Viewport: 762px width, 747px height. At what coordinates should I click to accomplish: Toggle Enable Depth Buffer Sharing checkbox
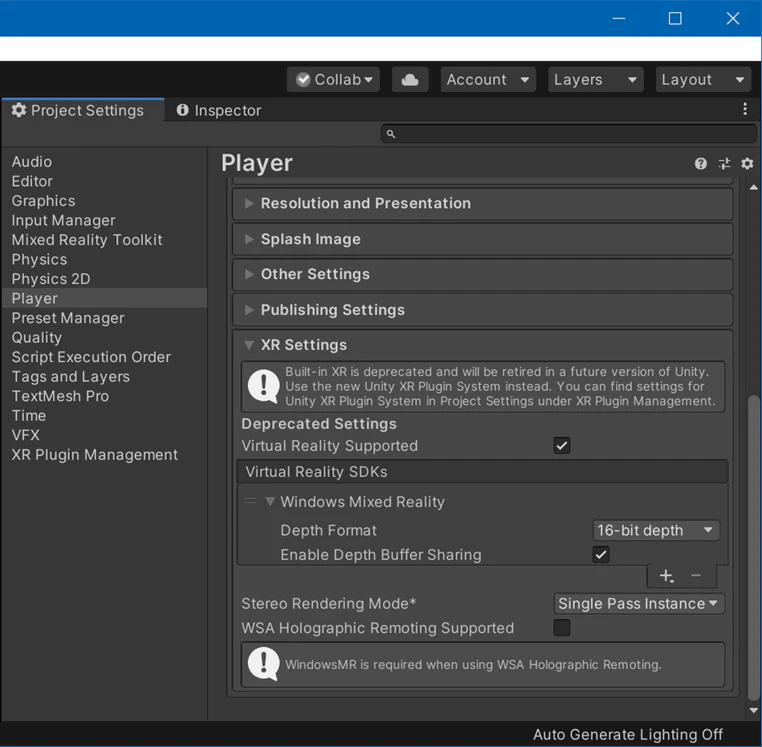pos(601,555)
